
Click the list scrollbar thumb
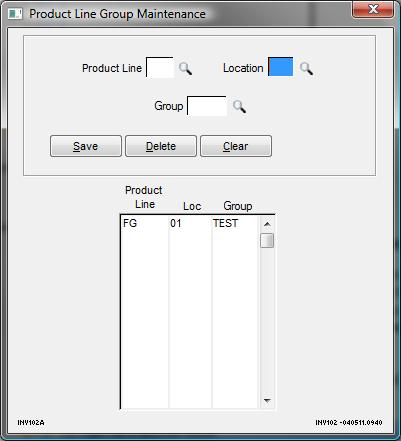[x=267, y=240]
